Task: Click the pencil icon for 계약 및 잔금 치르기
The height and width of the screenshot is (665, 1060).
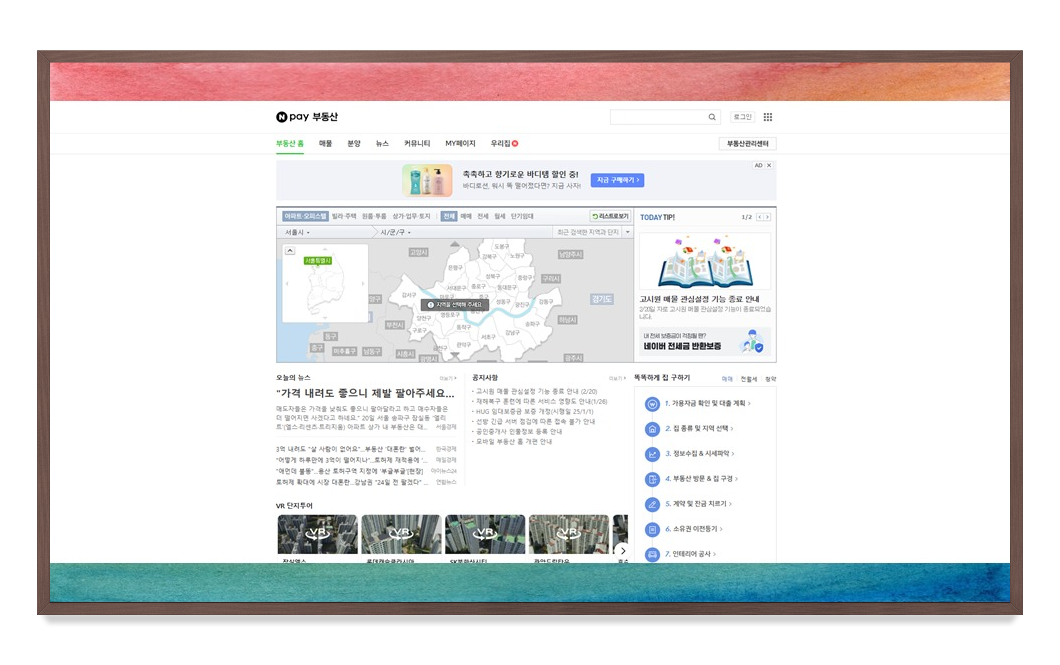Action: (652, 504)
